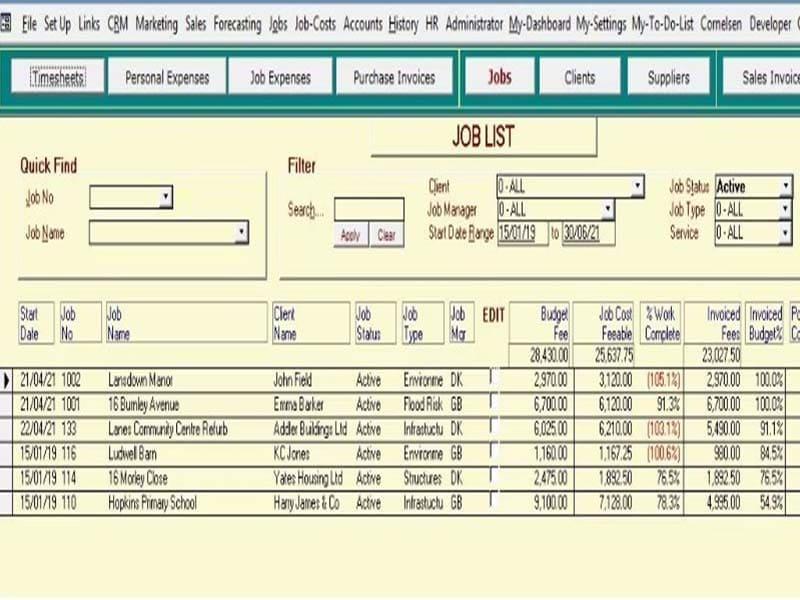Viewport: 800px width, 600px height.
Task: Tick edit checkbox for Hopkins Primary School
Action: (x=493, y=499)
